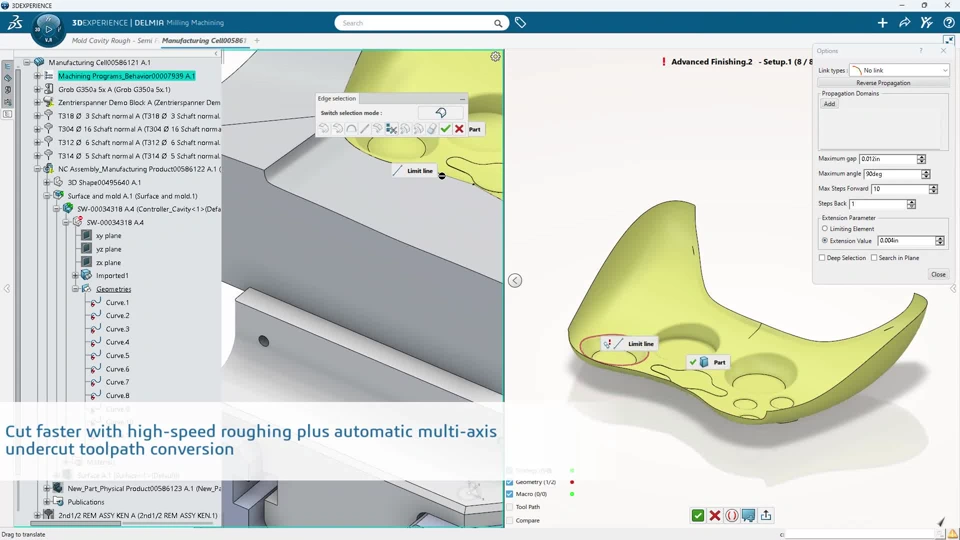The height and width of the screenshot is (540, 960).
Task: Click the Maximum angle input field
Action: 892,174
